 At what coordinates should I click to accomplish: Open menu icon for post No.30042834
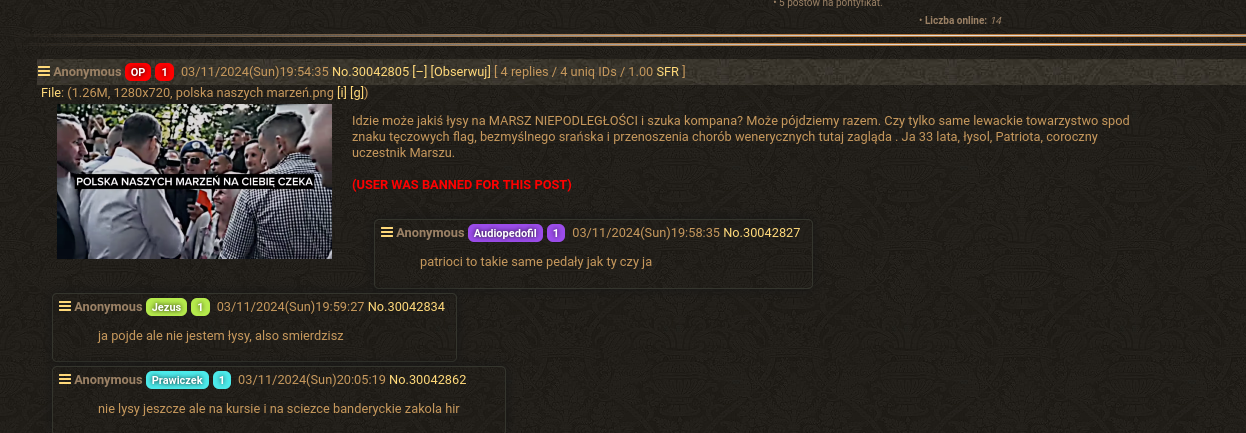click(x=65, y=306)
